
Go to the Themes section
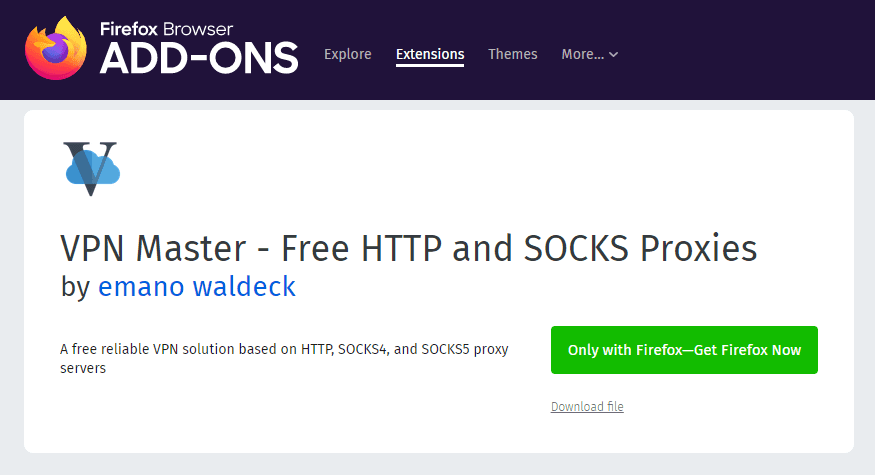512,54
